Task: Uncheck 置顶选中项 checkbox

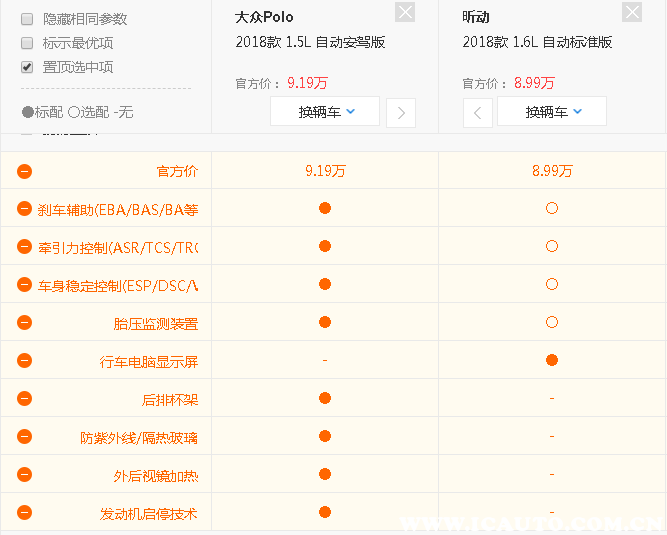Action: (27, 67)
